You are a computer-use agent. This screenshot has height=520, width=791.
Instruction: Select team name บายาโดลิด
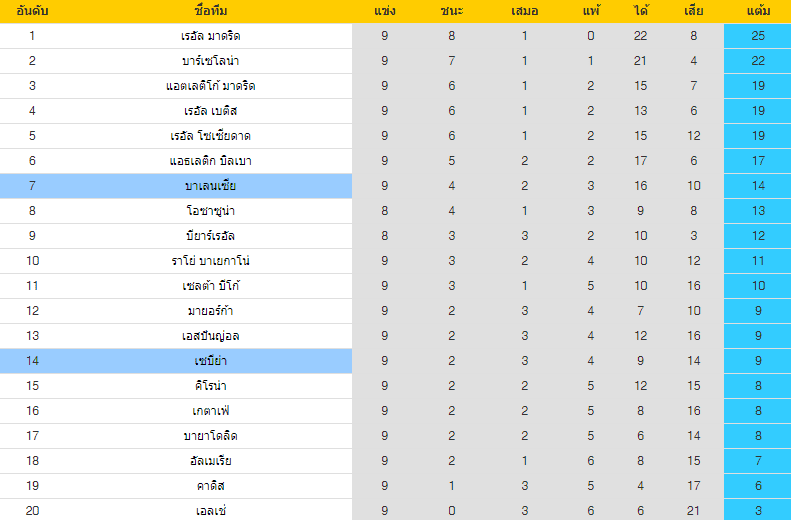(x=211, y=436)
